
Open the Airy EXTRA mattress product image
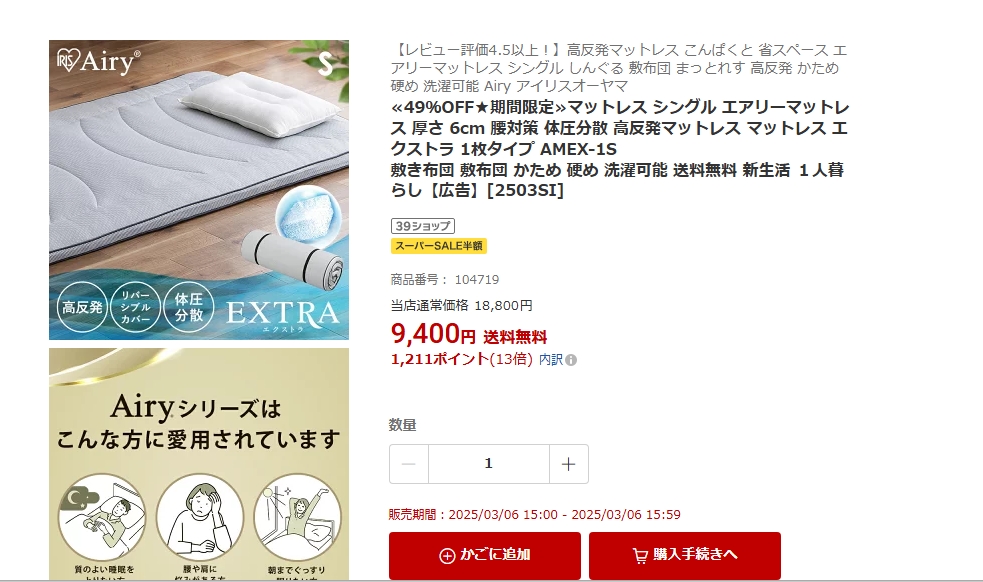(x=199, y=190)
